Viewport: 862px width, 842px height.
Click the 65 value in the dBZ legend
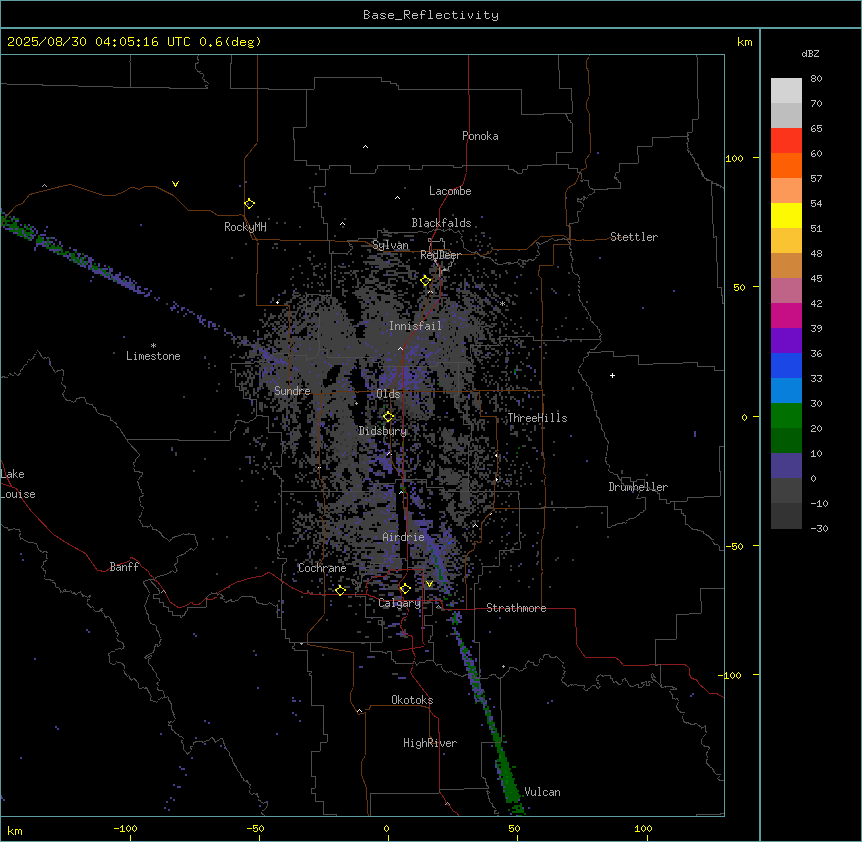click(816, 129)
